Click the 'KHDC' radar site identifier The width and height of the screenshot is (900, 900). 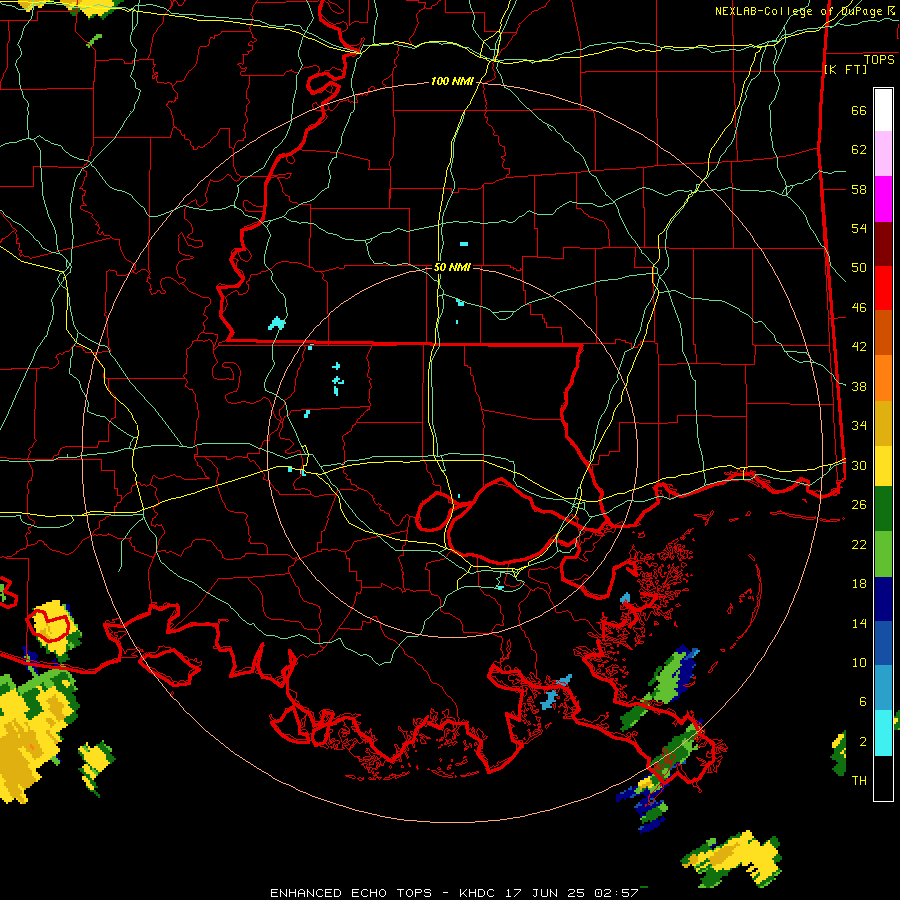pos(479,893)
